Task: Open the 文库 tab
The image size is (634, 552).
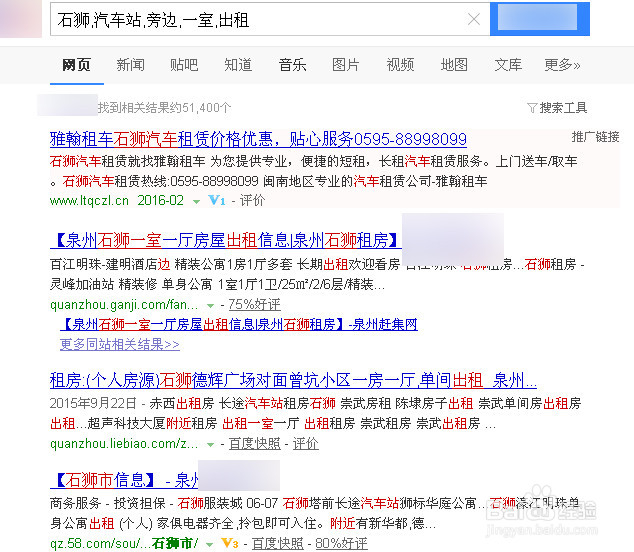Action: click(508, 65)
